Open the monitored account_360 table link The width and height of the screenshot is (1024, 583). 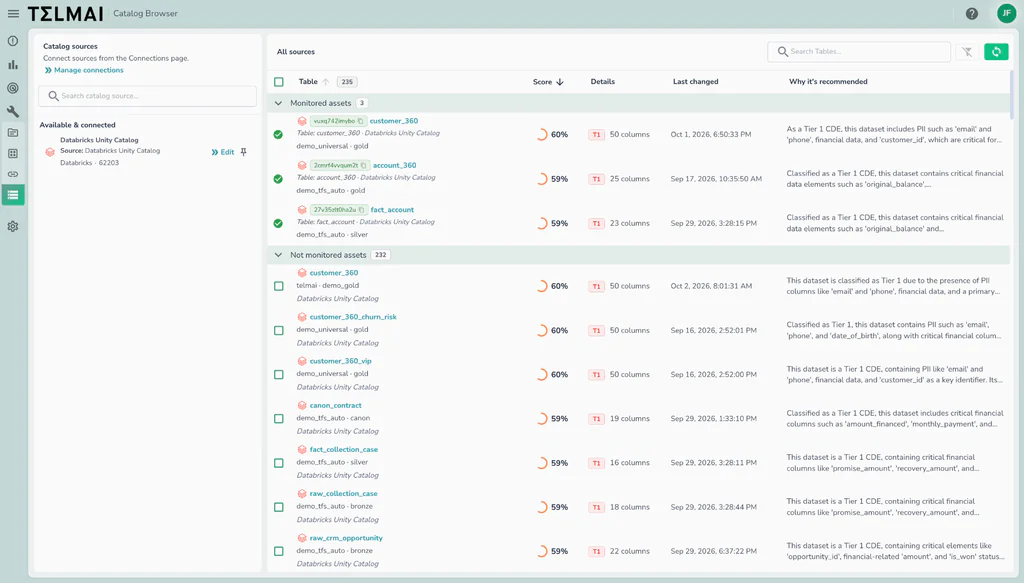(394, 165)
